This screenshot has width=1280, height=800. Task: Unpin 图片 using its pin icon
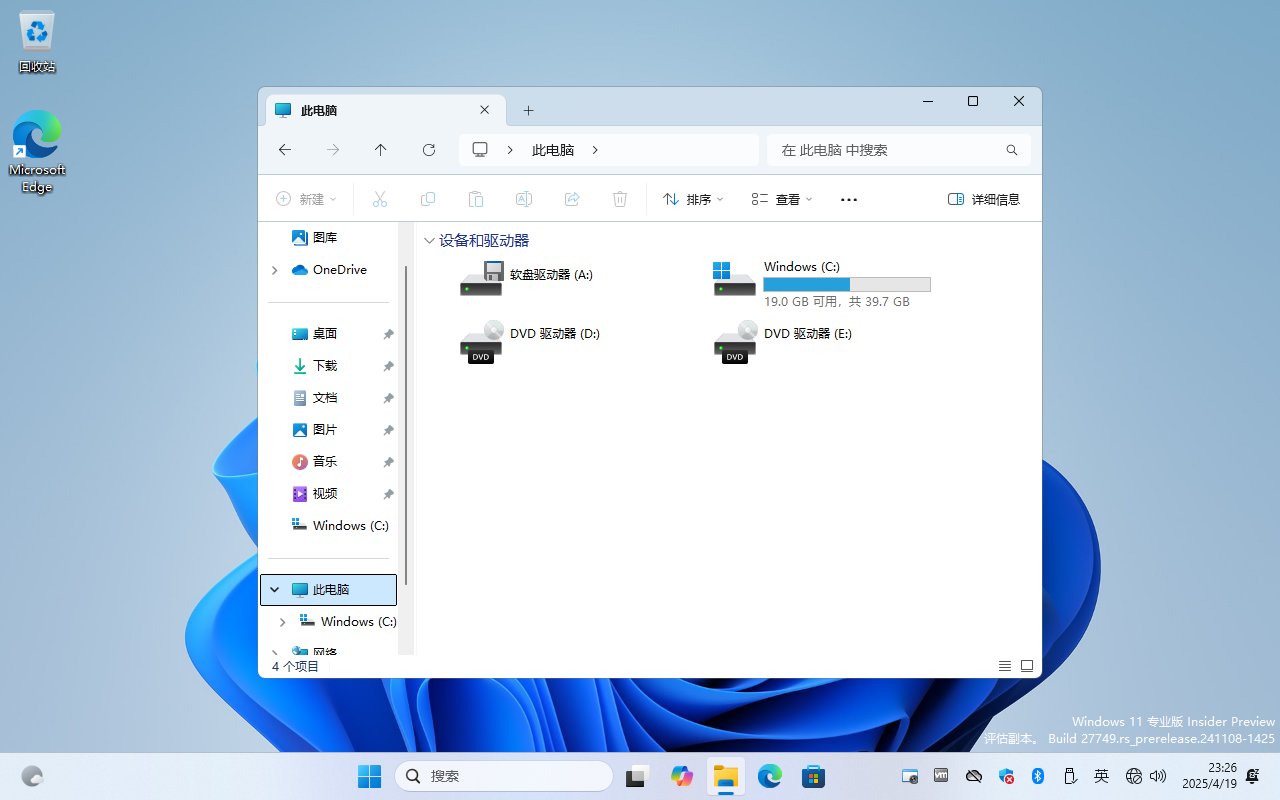point(388,430)
